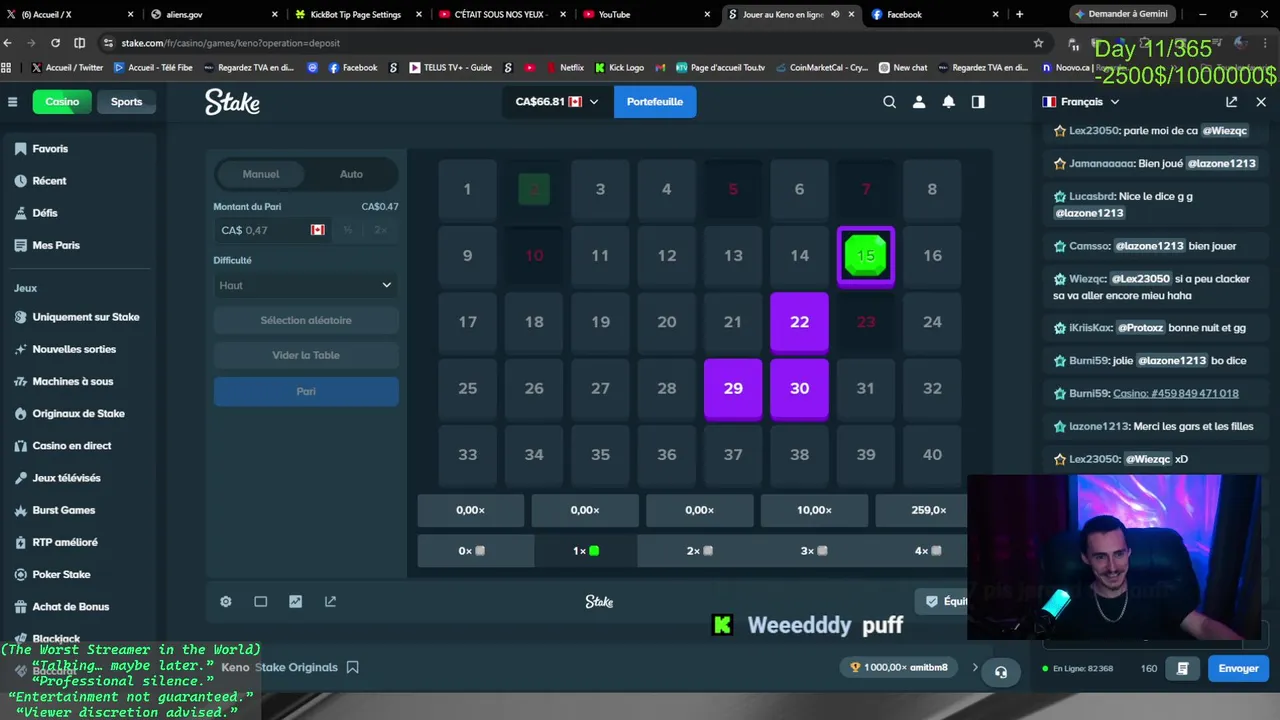The height and width of the screenshot is (720, 1280).
Task: Select Keno number 20
Action: tap(667, 322)
